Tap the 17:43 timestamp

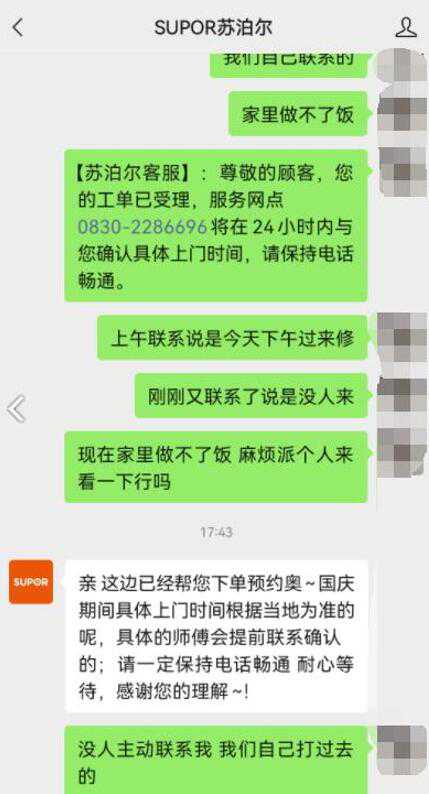pyautogui.click(x=216, y=532)
